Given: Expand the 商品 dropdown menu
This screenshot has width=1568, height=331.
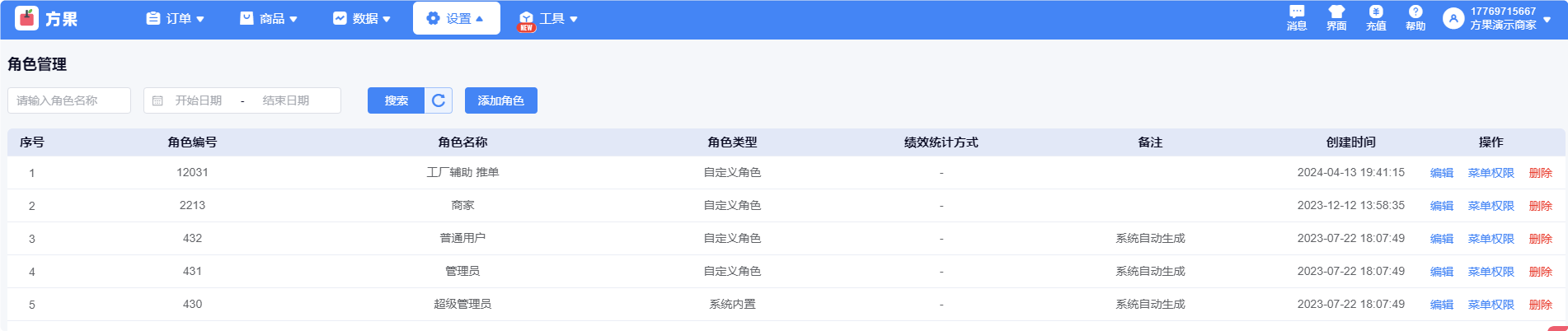Looking at the screenshot, I should [x=269, y=18].
